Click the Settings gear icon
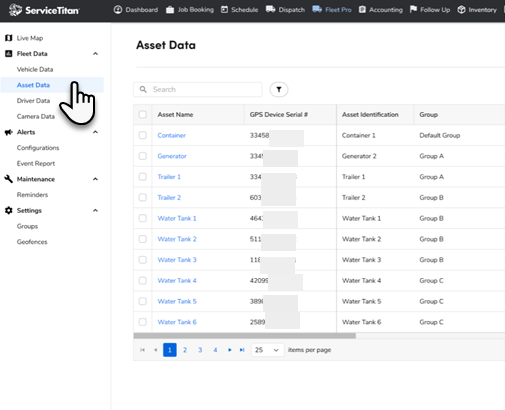The height and width of the screenshot is (410, 505). 9,210
